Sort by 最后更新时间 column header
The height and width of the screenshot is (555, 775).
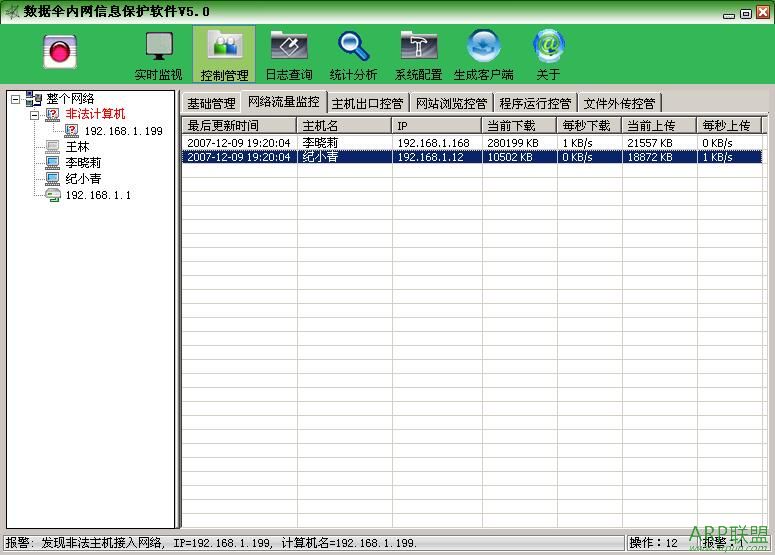(x=239, y=126)
